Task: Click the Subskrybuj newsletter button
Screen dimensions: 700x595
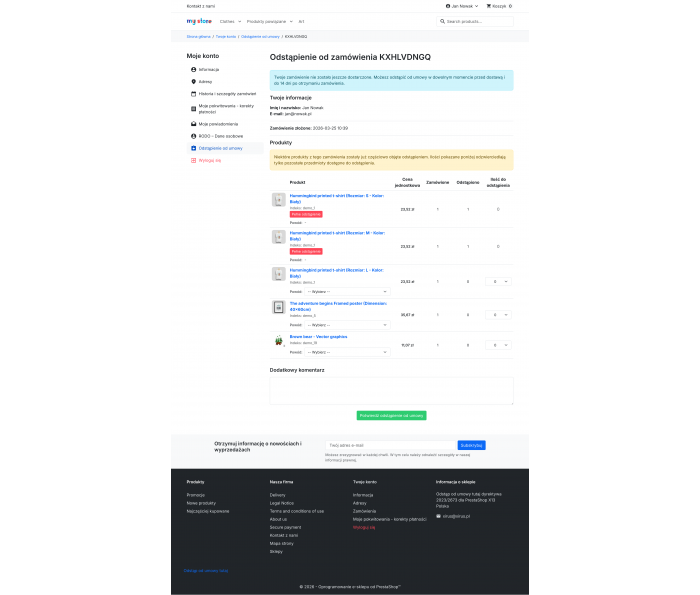Action: (x=471, y=445)
